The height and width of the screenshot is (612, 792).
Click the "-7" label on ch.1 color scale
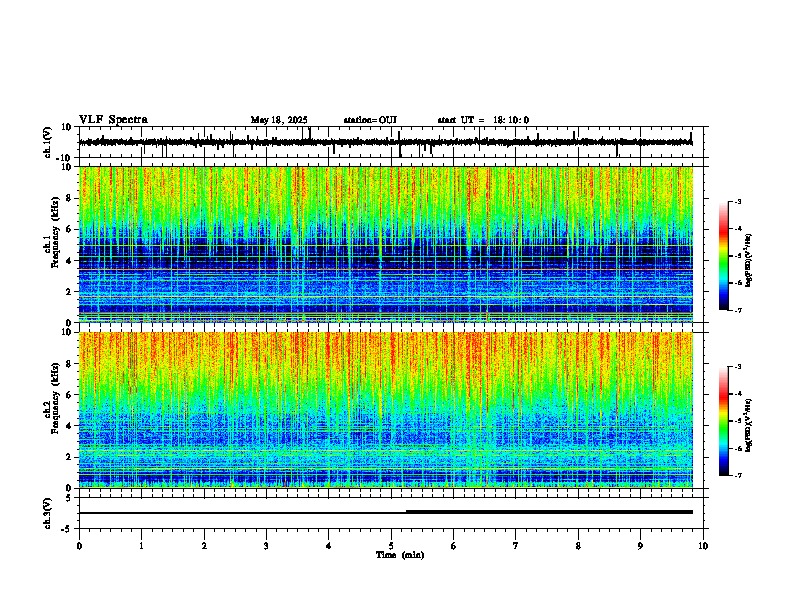(737, 310)
